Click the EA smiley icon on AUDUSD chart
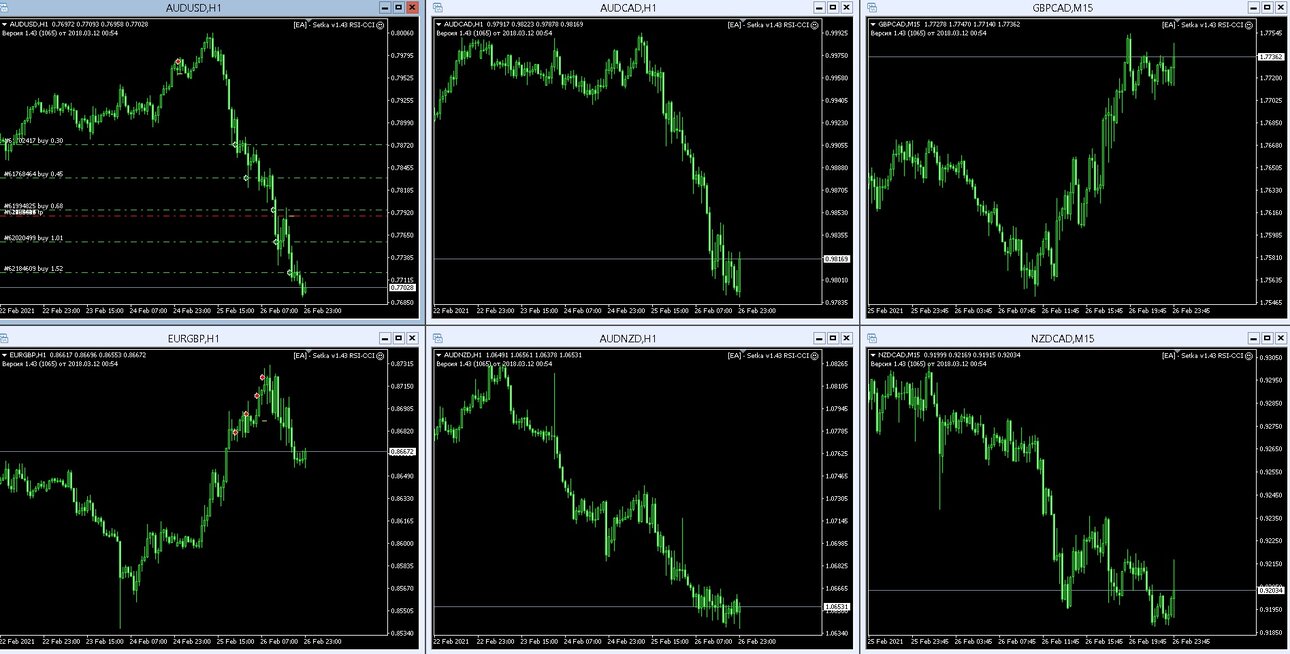Viewport: 1290px width, 654px height. [x=381, y=24]
